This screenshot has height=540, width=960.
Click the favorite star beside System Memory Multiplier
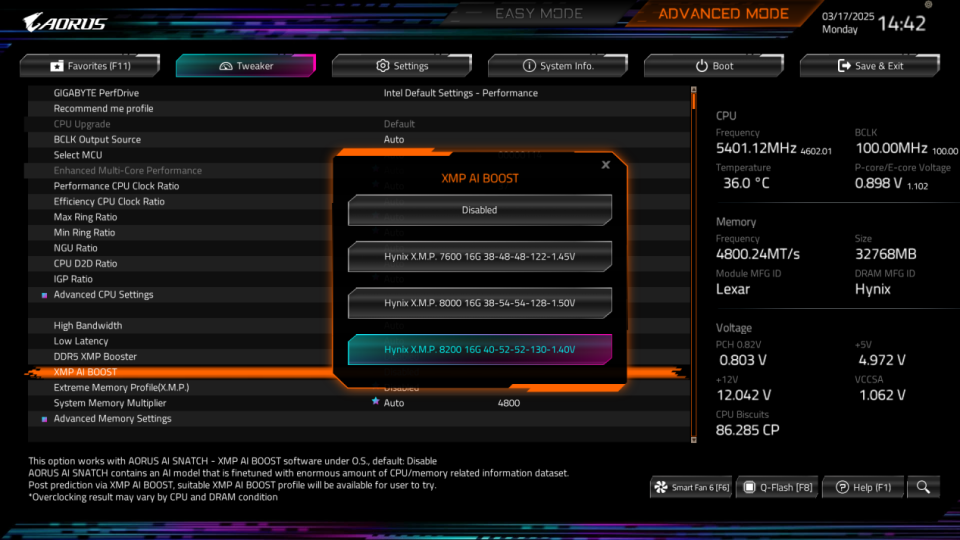tap(375, 402)
